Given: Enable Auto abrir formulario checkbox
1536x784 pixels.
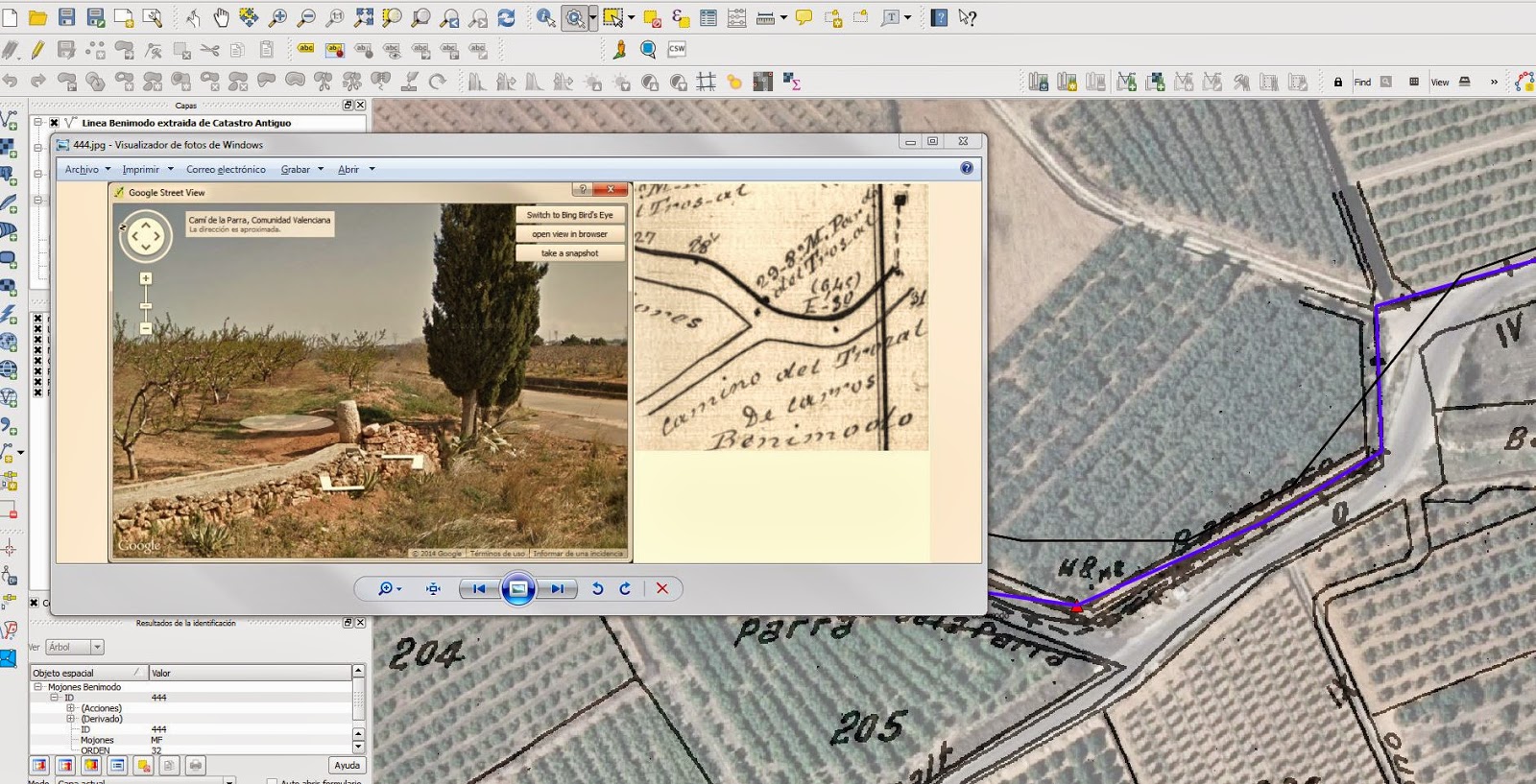Looking at the screenshot, I should [x=272, y=781].
